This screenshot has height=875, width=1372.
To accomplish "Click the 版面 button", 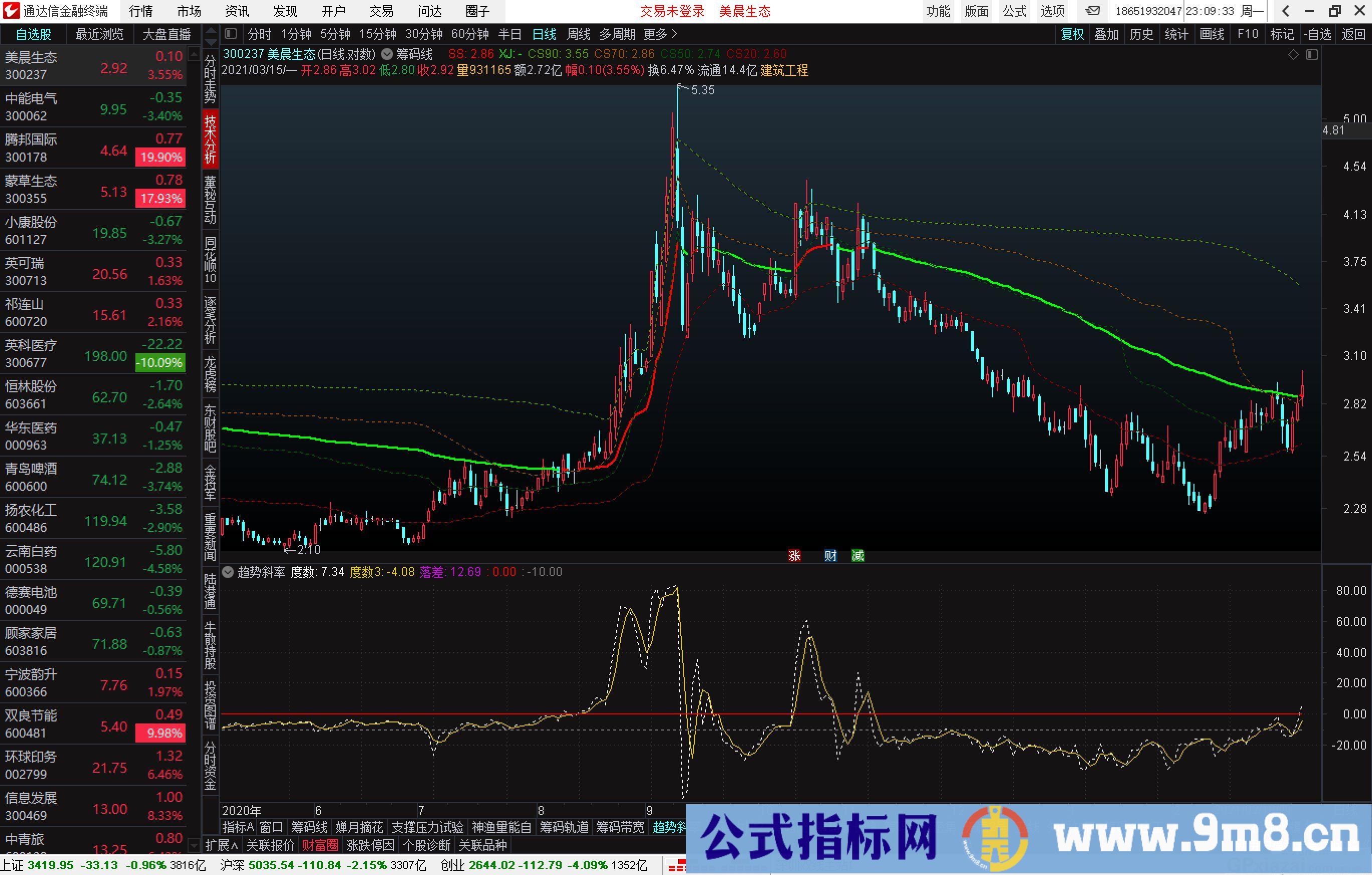I will [976, 11].
